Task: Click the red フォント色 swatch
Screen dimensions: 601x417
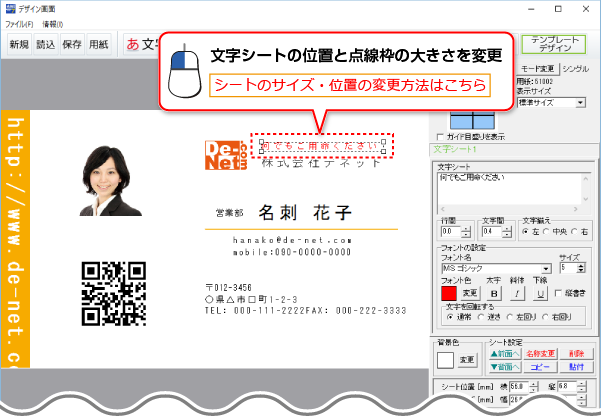Action: (448, 294)
